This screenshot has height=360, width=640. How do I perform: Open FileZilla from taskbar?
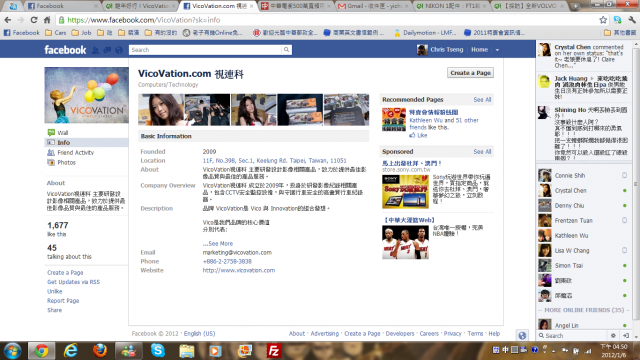[273, 351]
